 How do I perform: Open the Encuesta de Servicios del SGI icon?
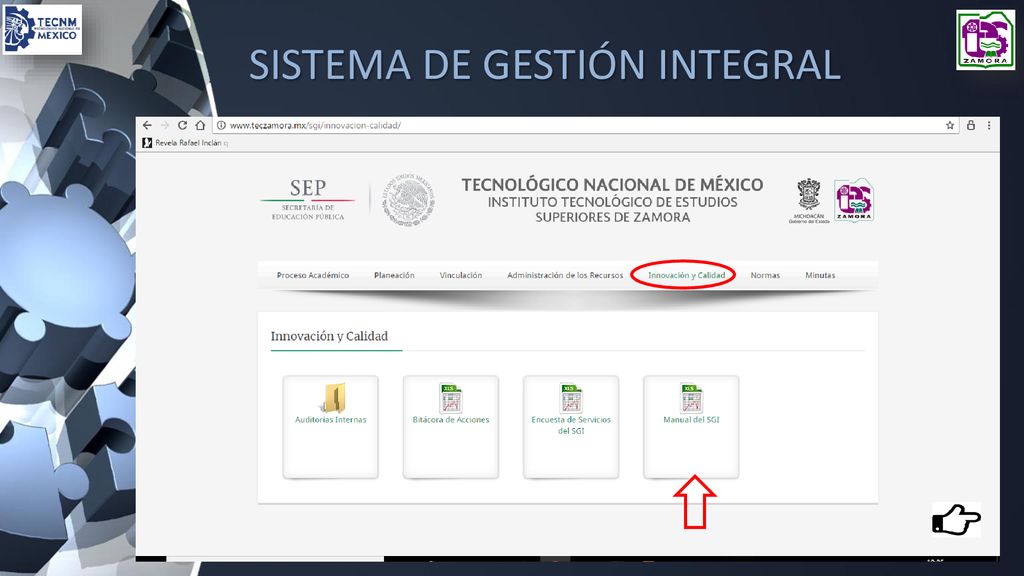(571, 398)
